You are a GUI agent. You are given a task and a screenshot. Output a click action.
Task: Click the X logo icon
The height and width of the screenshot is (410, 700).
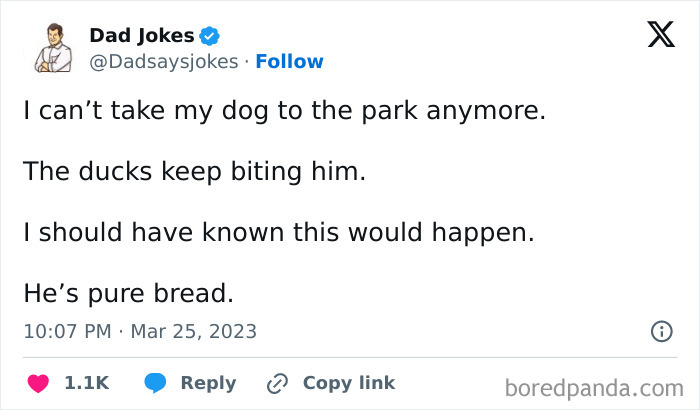(x=661, y=34)
